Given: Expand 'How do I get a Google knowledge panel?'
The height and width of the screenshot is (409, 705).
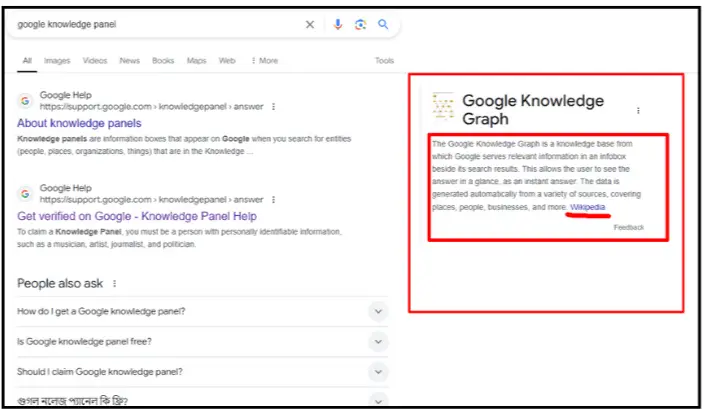Looking at the screenshot, I should click(202, 311).
